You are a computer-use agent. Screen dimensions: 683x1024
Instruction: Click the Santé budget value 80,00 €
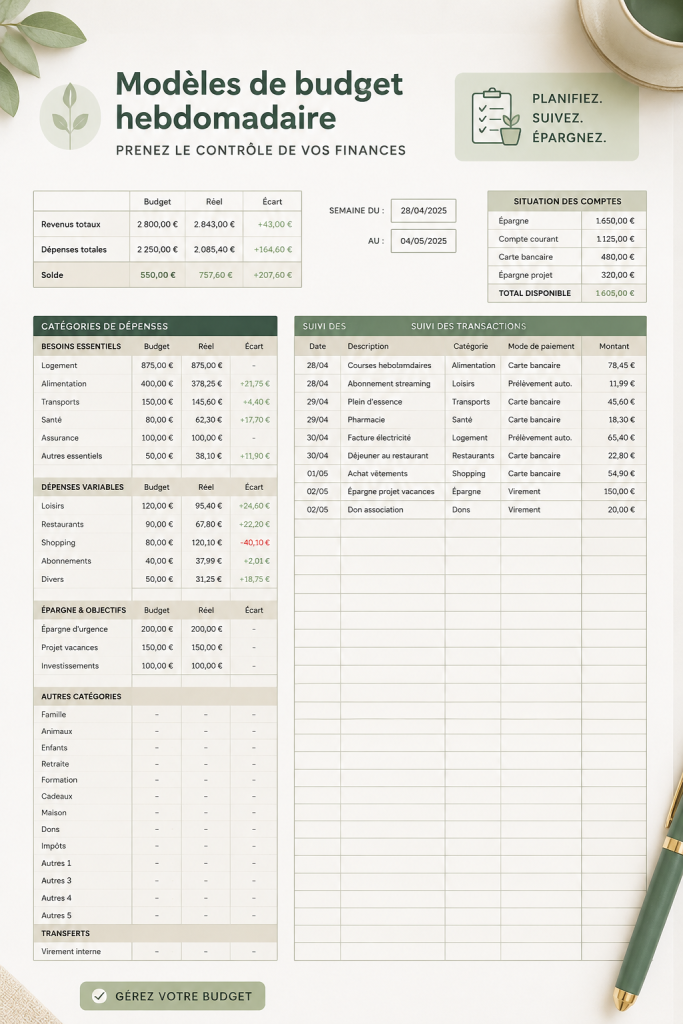159,420
